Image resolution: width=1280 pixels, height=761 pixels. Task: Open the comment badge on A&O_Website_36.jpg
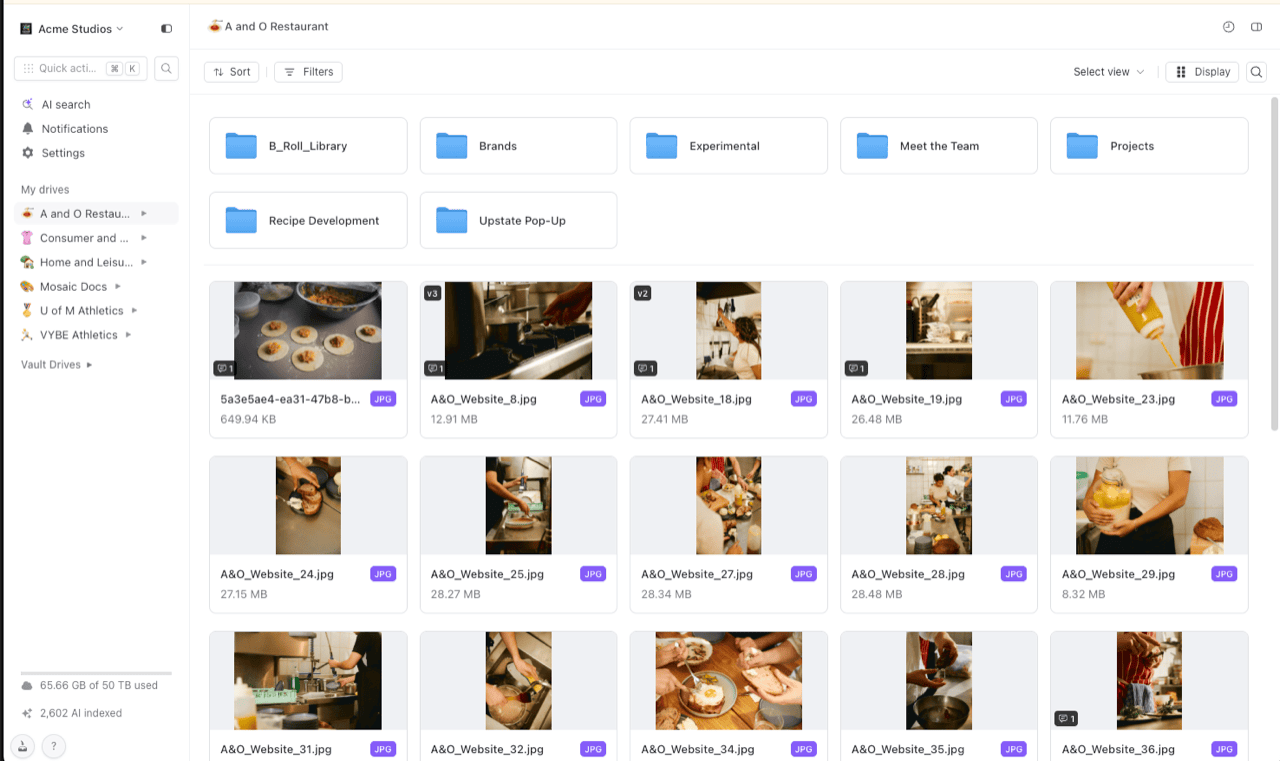(1066, 719)
